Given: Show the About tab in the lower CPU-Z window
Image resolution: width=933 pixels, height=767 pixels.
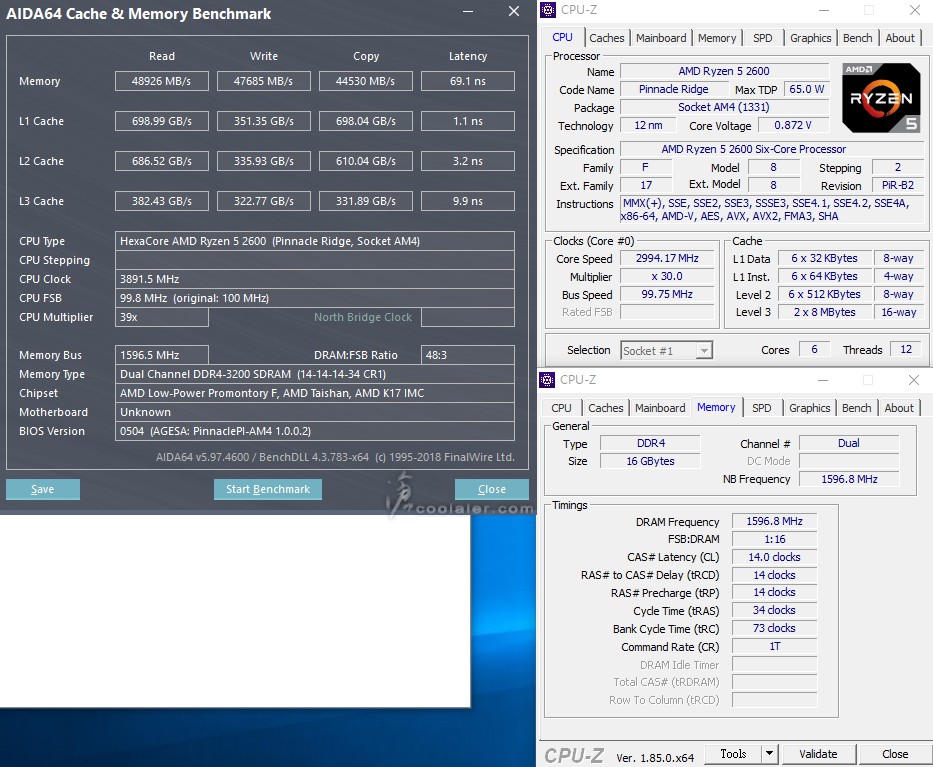Looking at the screenshot, I should pos(898,408).
